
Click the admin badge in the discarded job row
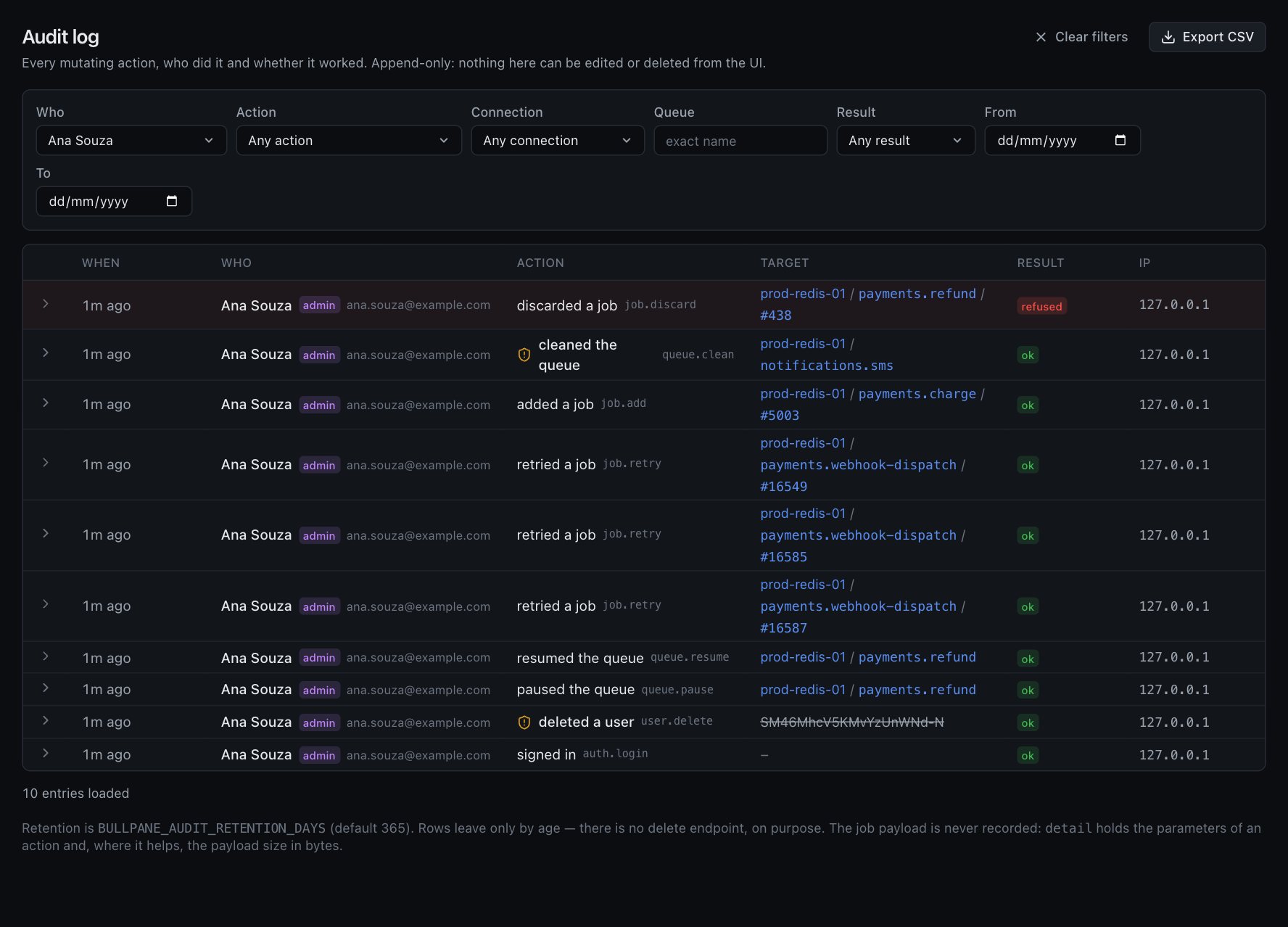coord(319,305)
